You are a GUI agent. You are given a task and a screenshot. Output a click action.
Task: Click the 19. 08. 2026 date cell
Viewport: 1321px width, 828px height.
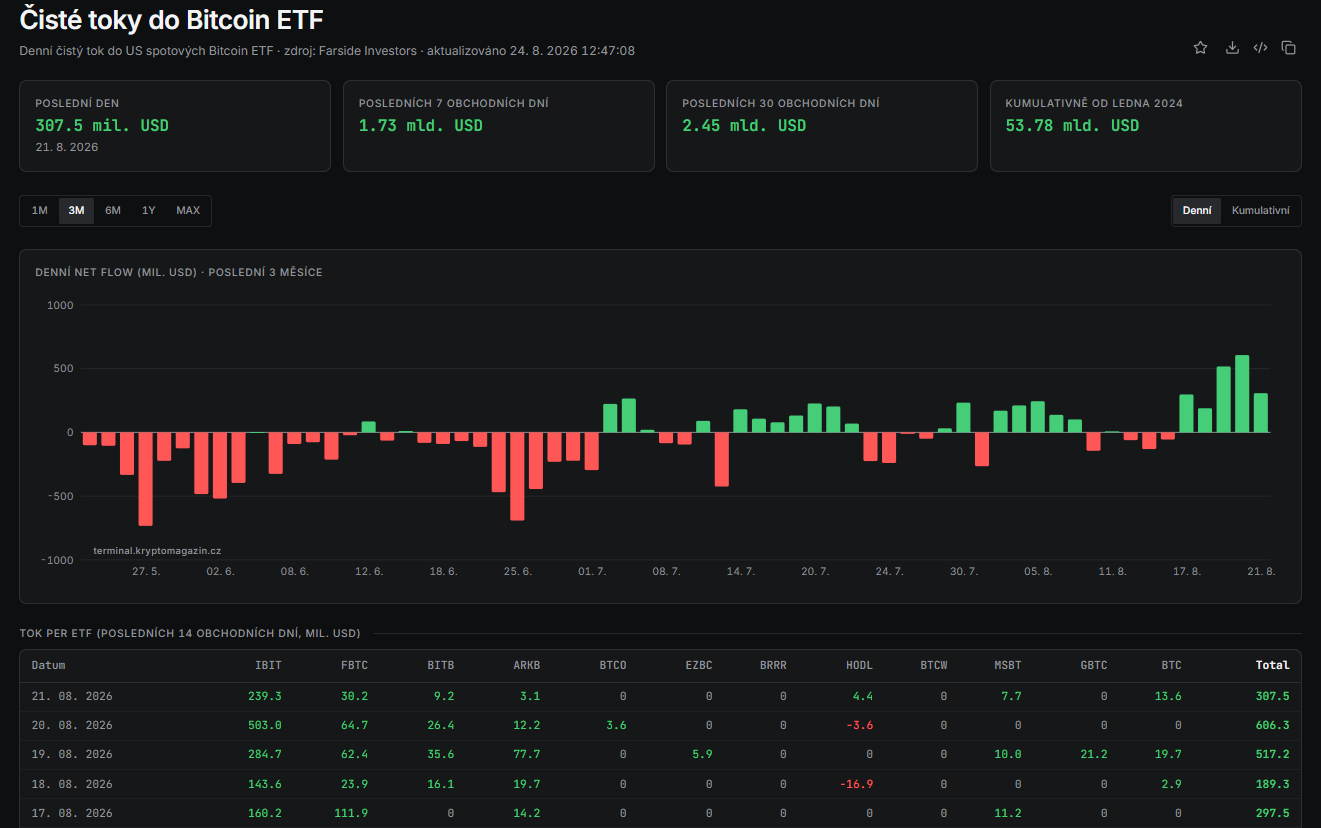(x=72, y=754)
